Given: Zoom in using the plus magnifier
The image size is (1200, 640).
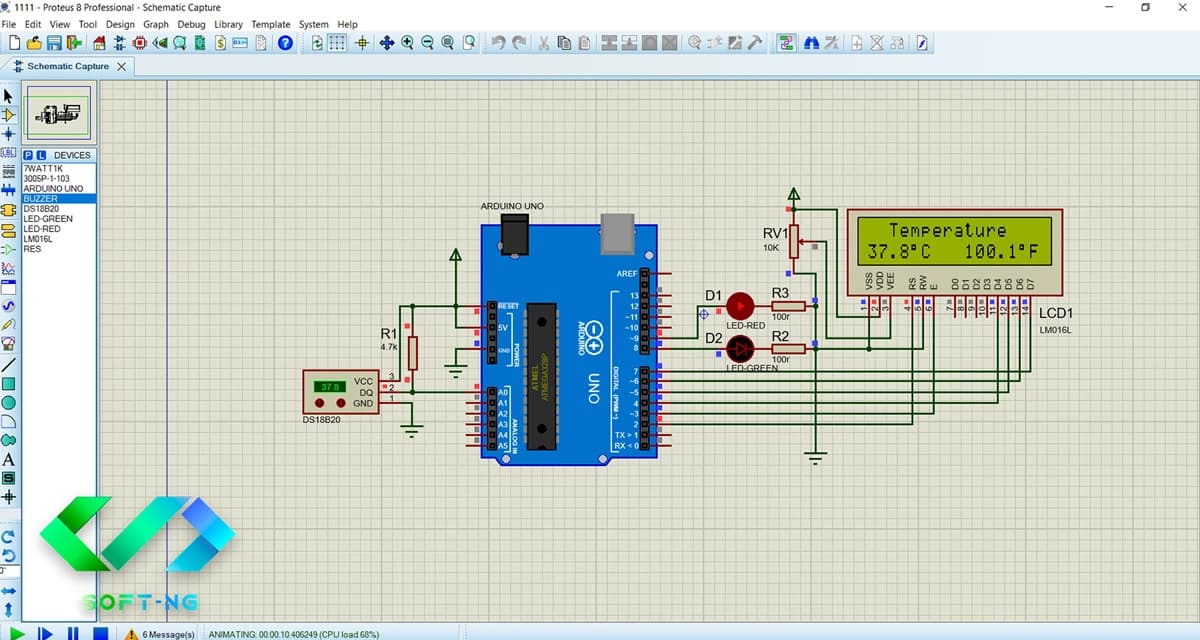Looking at the screenshot, I should (x=407, y=43).
